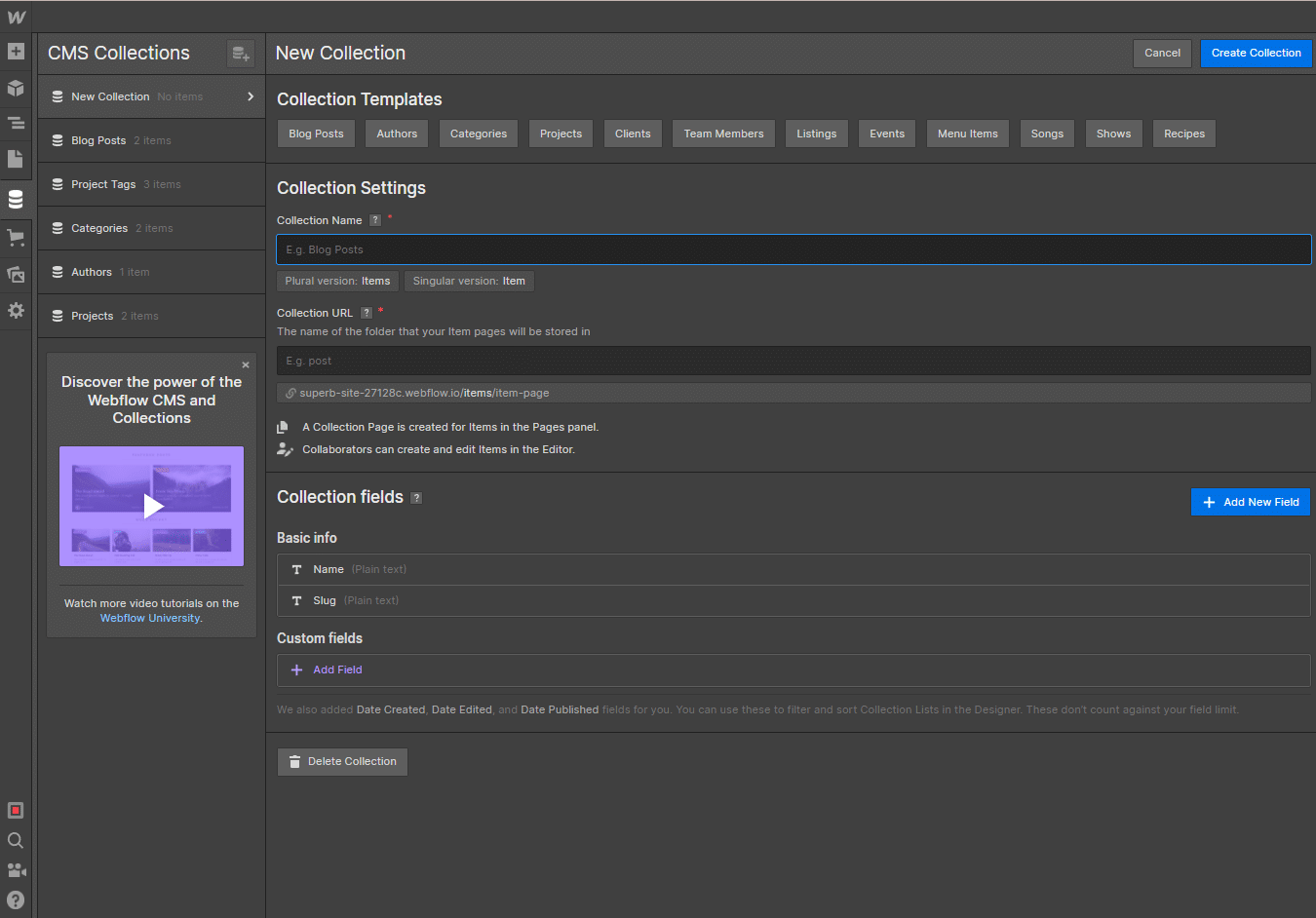Choose the Authors template
1316x918 pixels.
[x=397, y=134]
